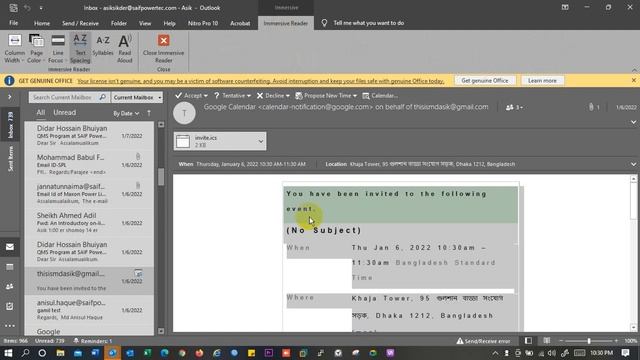Open invite.ics attachment file
Screen dimensions: 640x360
(215, 141)
